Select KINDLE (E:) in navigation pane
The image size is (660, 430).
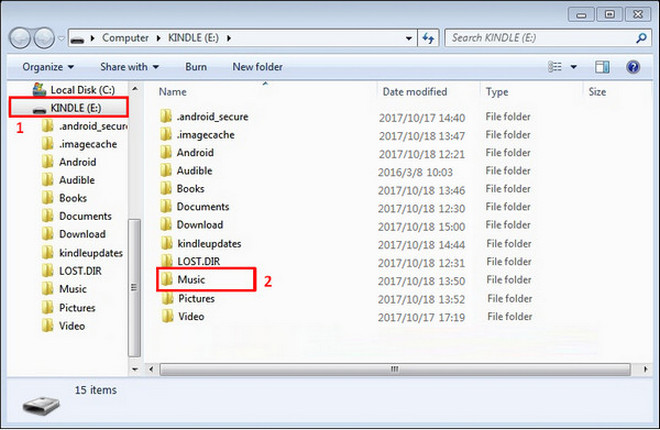pos(68,108)
